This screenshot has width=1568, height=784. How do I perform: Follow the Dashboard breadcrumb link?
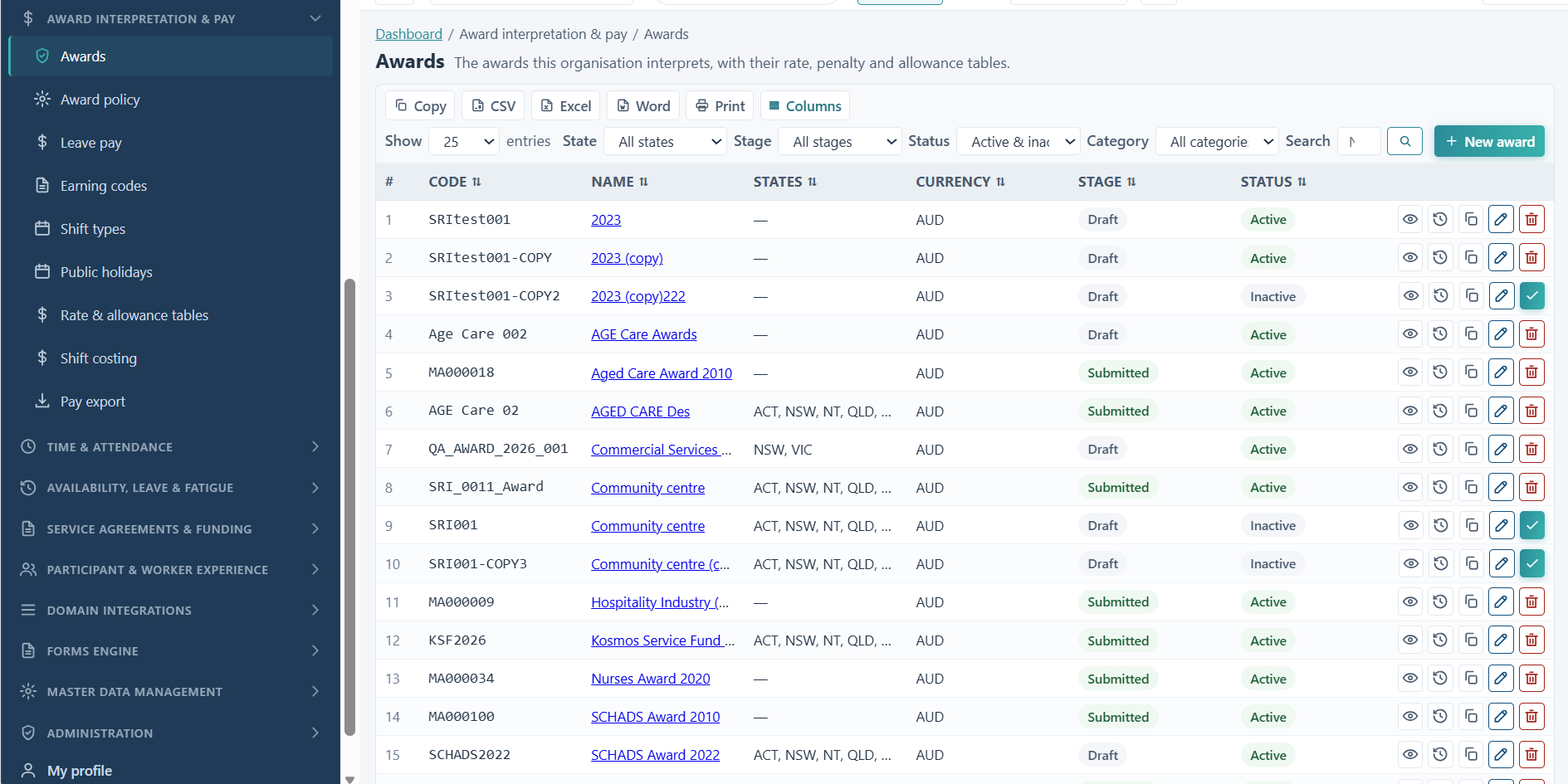click(x=408, y=34)
